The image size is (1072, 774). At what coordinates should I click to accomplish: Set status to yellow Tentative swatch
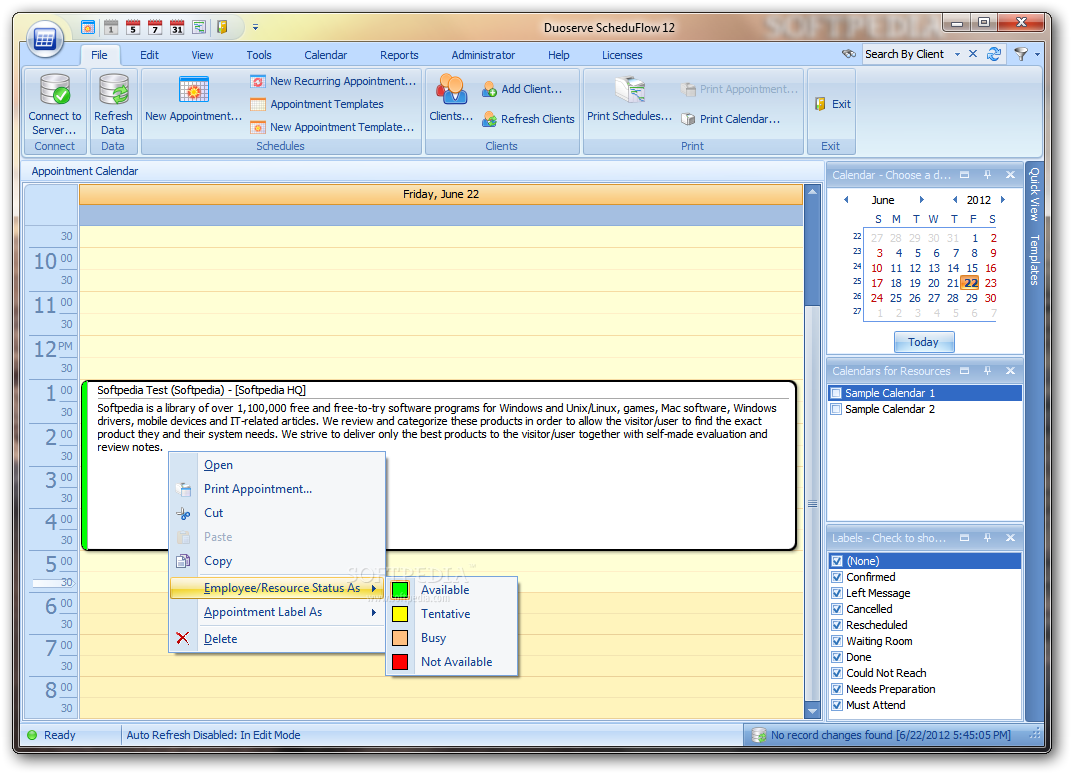400,614
